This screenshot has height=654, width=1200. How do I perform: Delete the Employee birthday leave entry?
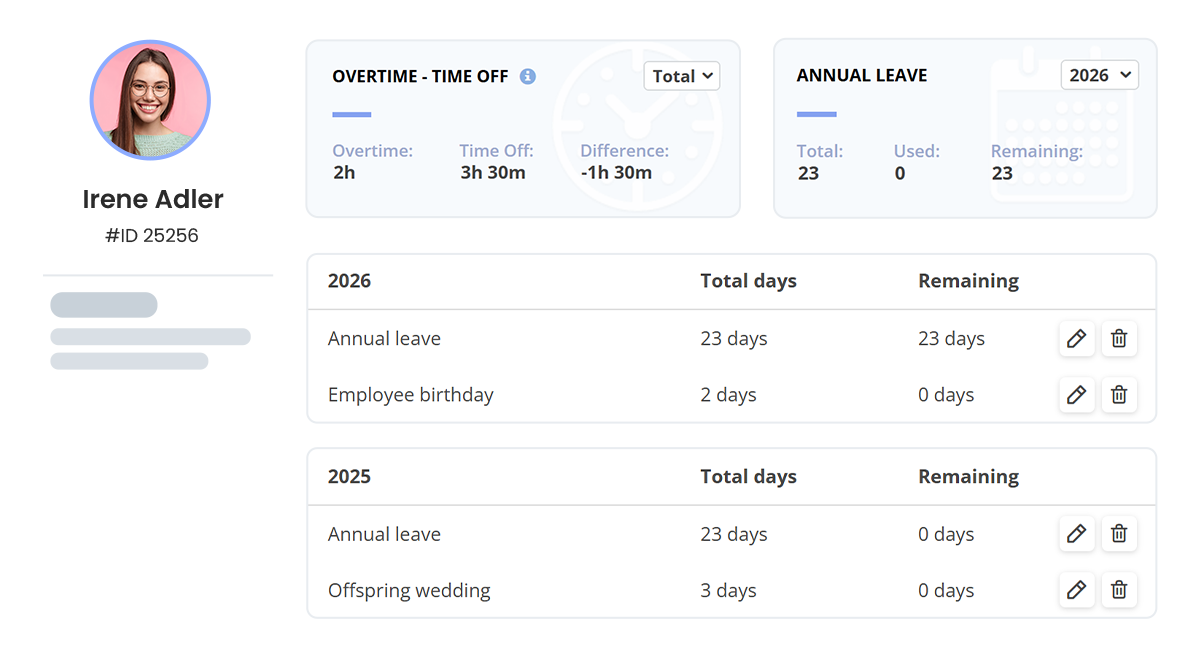[1119, 395]
